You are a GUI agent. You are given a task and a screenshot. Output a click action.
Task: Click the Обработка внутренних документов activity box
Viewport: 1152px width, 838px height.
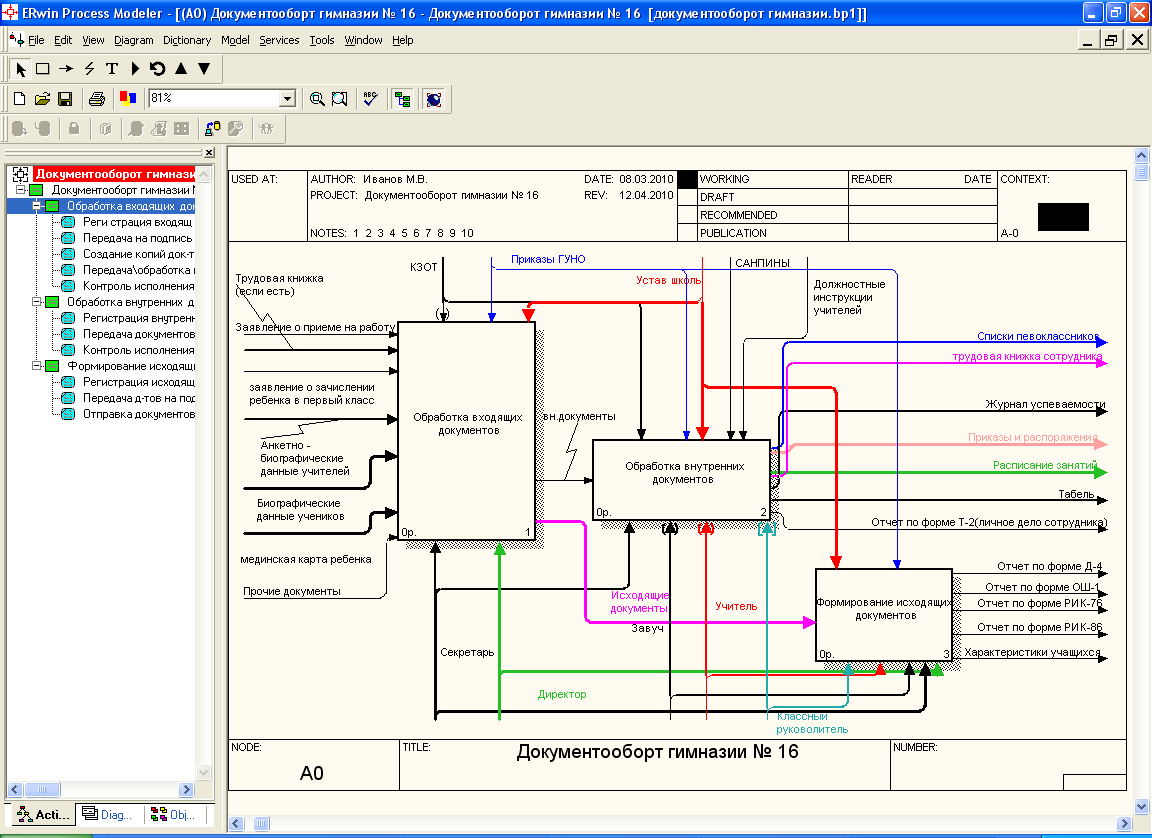tap(681, 473)
